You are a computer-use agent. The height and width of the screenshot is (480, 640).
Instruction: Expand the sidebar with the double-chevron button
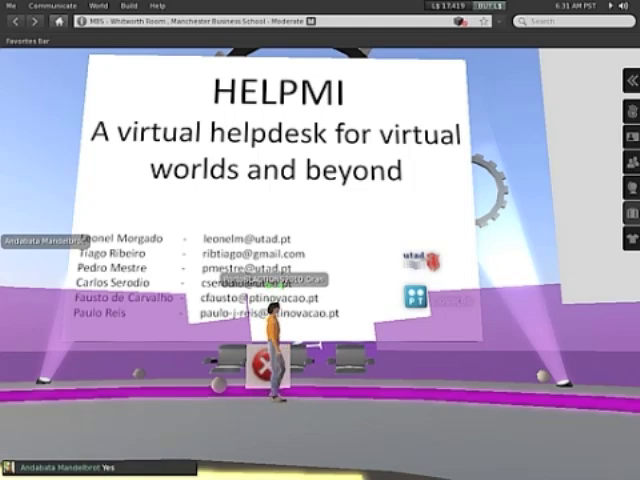[x=631, y=81]
